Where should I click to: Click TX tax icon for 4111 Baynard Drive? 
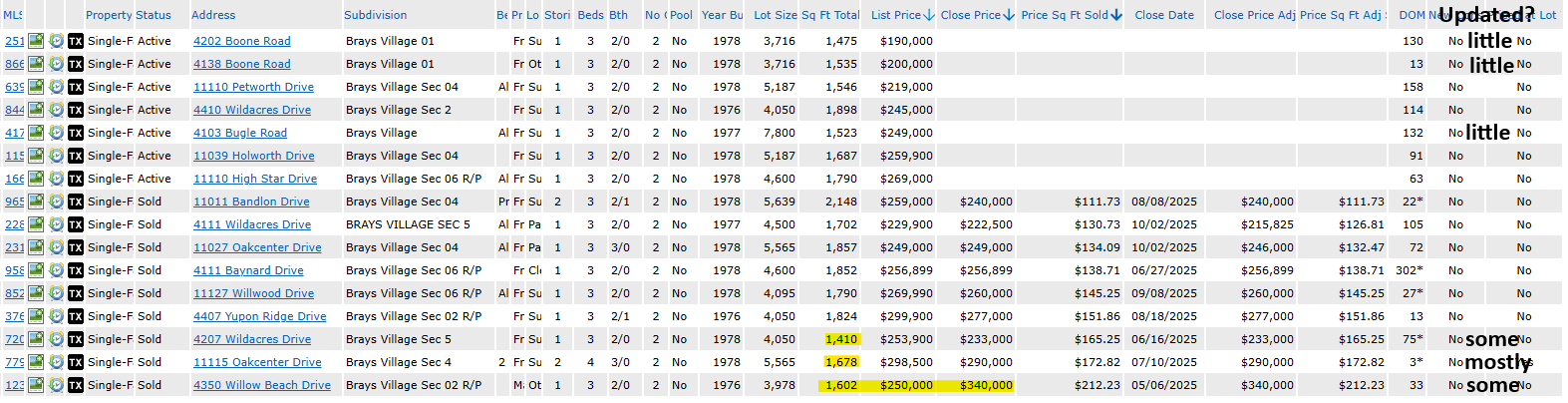[x=76, y=270]
